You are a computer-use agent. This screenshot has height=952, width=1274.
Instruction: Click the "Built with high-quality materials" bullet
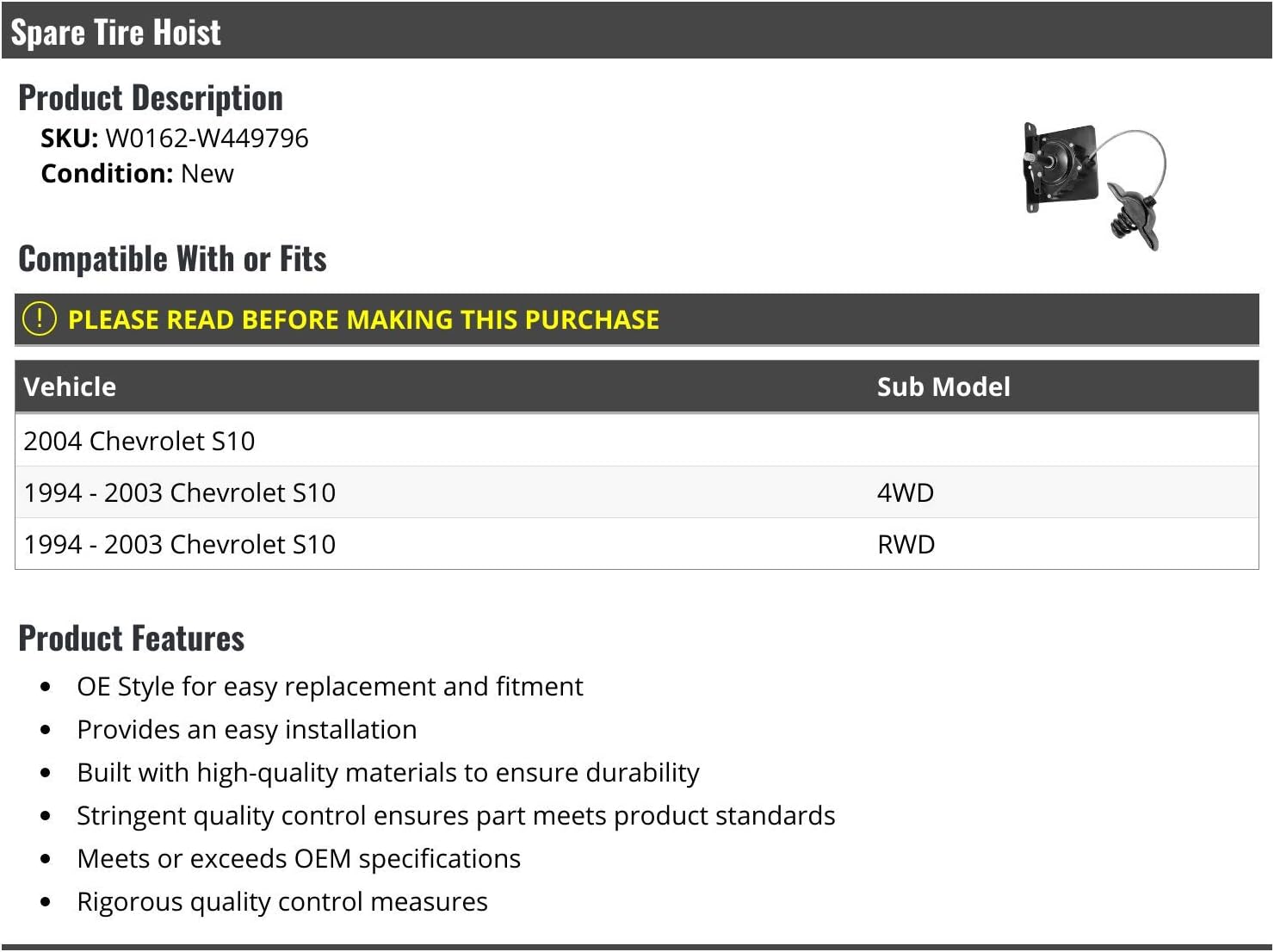point(388,772)
